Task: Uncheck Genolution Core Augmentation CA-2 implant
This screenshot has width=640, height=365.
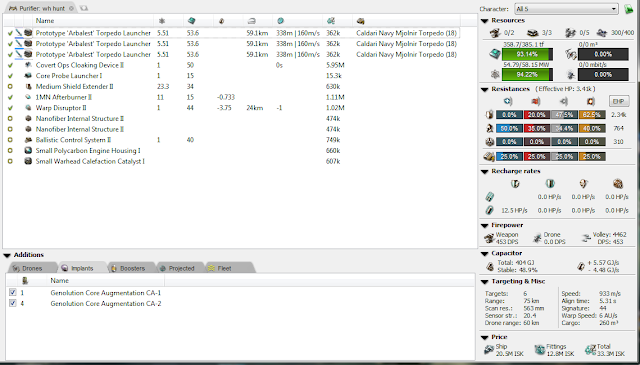Action: coord(13,303)
